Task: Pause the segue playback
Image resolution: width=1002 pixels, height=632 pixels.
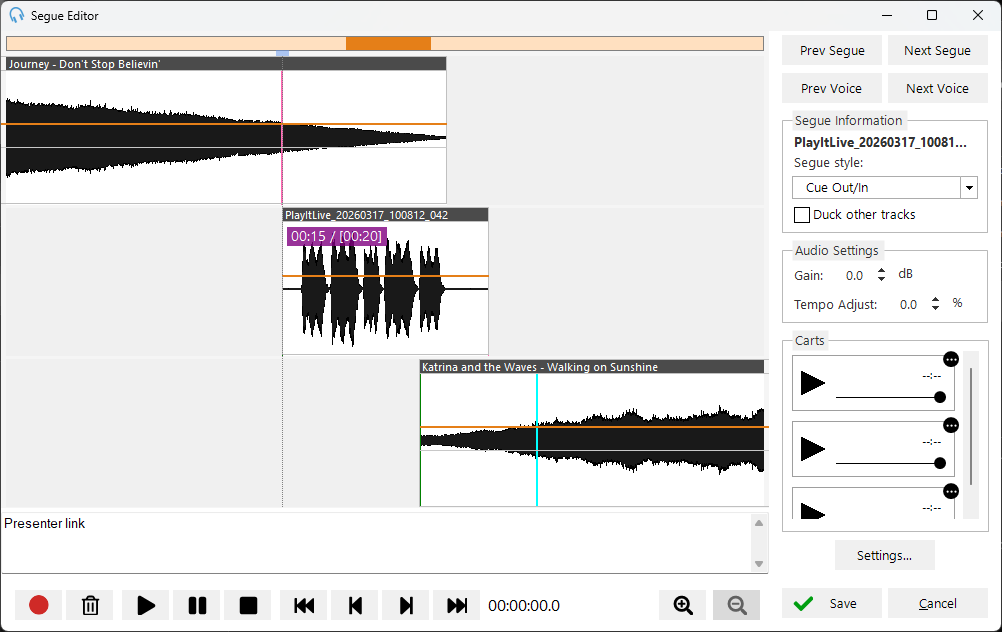Action: click(197, 605)
